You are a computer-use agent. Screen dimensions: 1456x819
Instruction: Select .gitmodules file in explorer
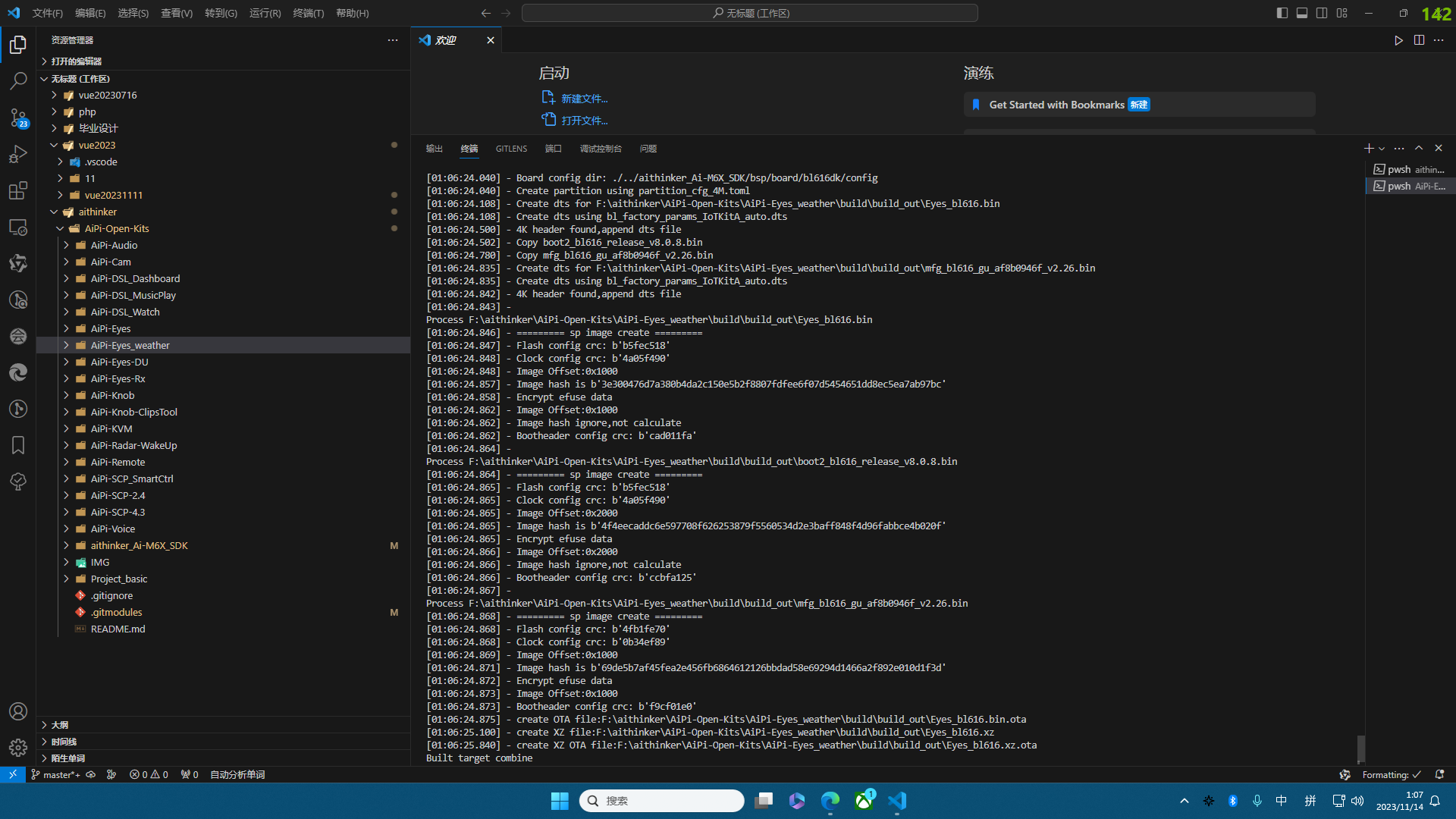(x=223, y=612)
